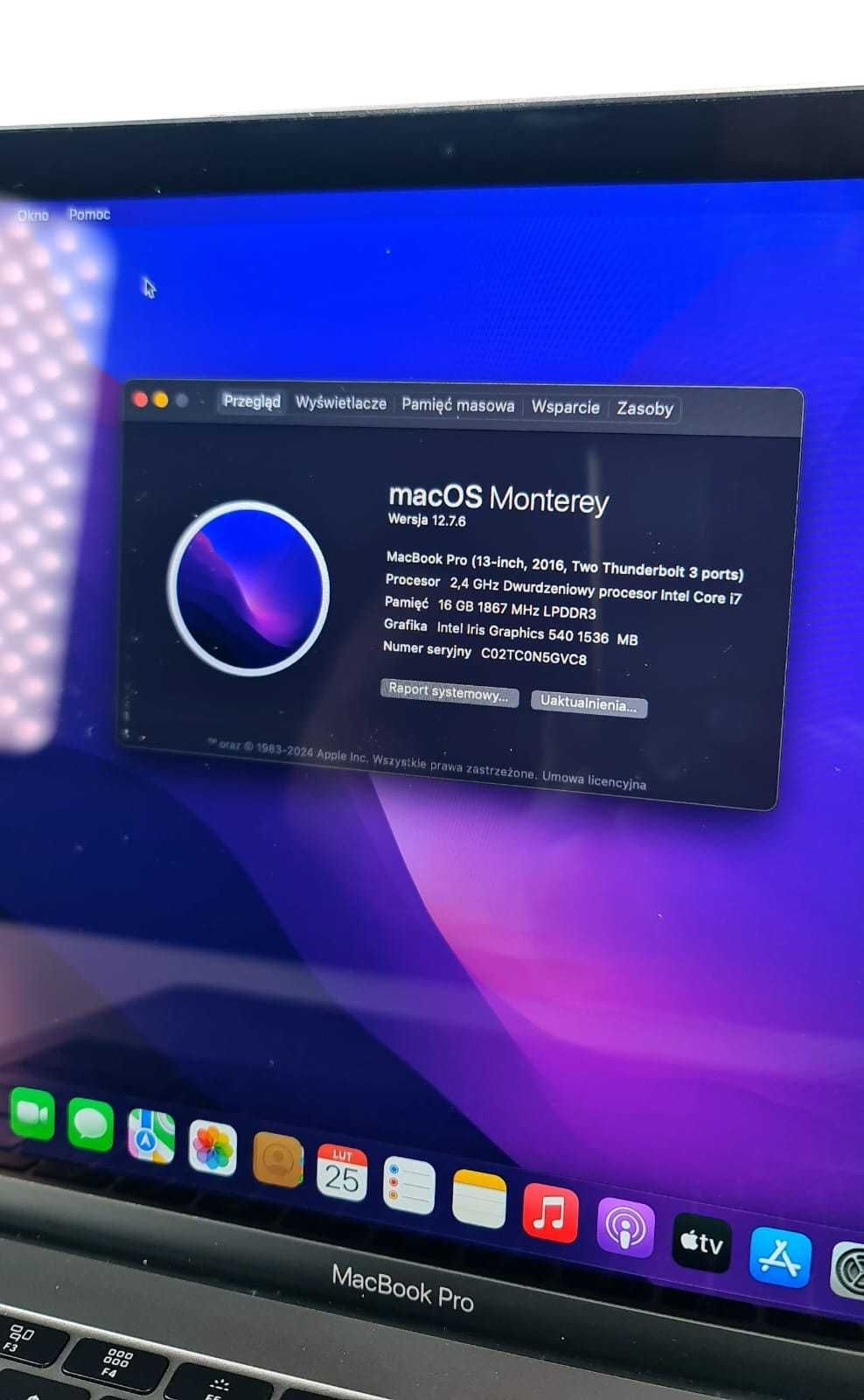
Task: Click the Raport systemowy... button
Action: [x=449, y=692]
